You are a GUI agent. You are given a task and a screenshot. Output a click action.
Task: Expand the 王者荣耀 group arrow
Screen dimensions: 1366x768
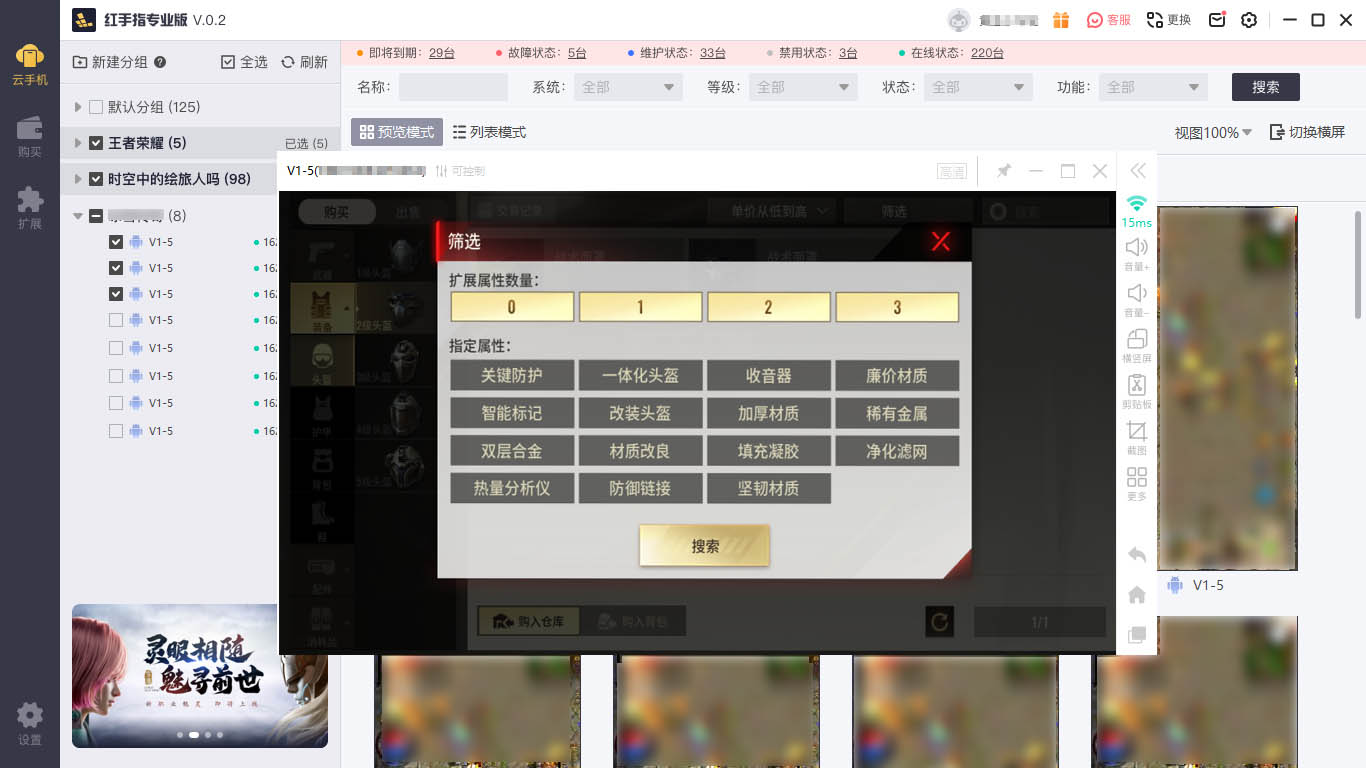tap(79, 143)
